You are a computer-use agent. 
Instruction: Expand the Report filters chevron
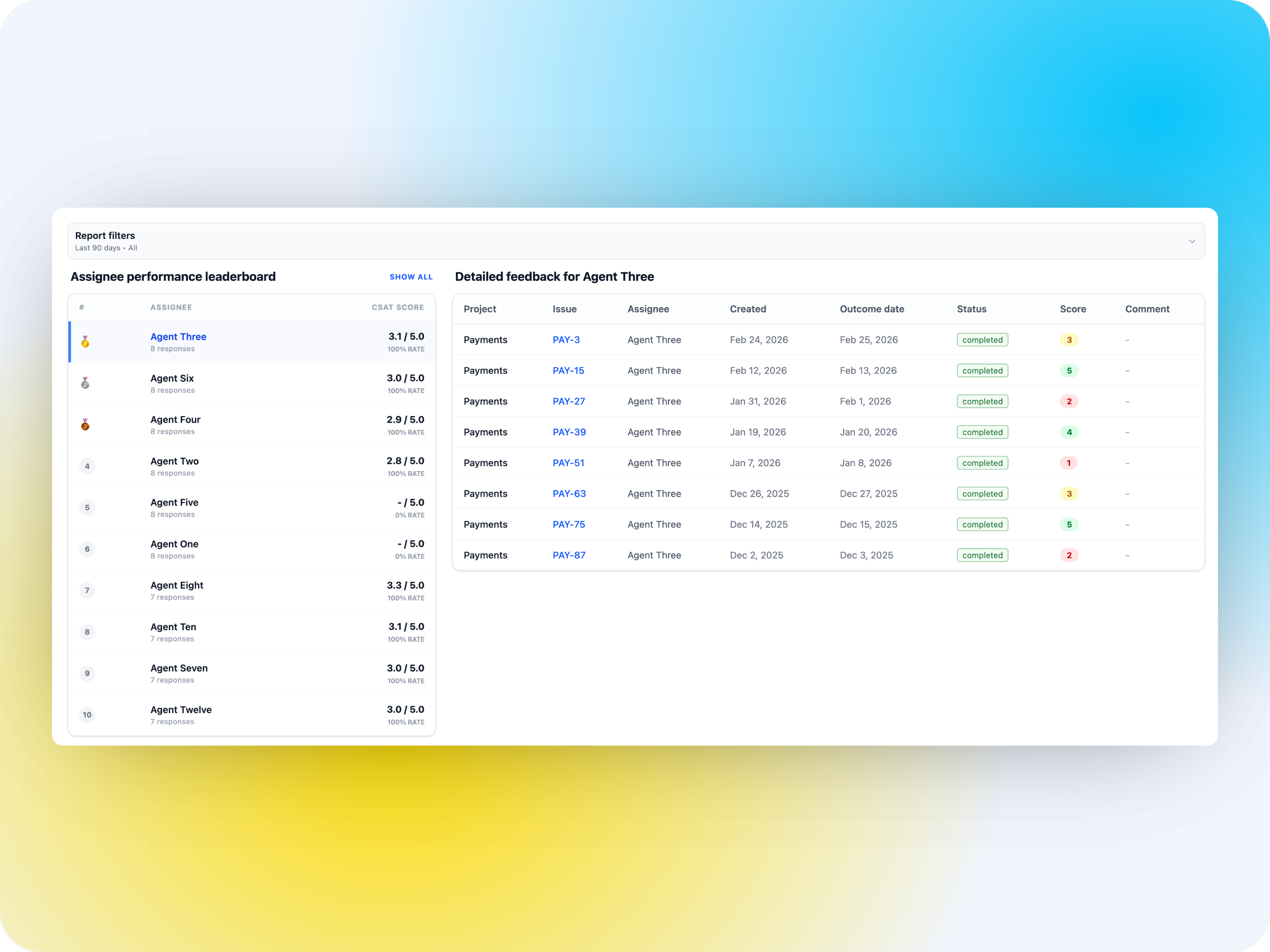pos(1192,241)
